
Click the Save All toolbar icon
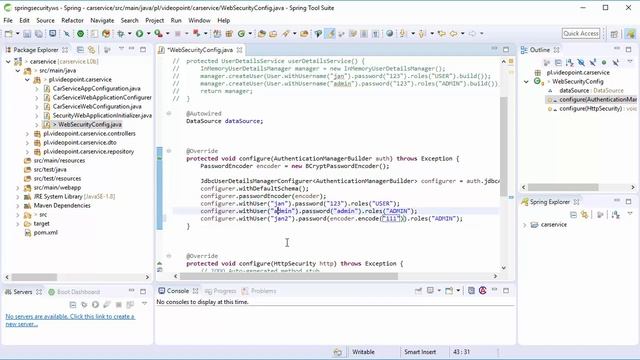pyautogui.click(x=39, y=33)
